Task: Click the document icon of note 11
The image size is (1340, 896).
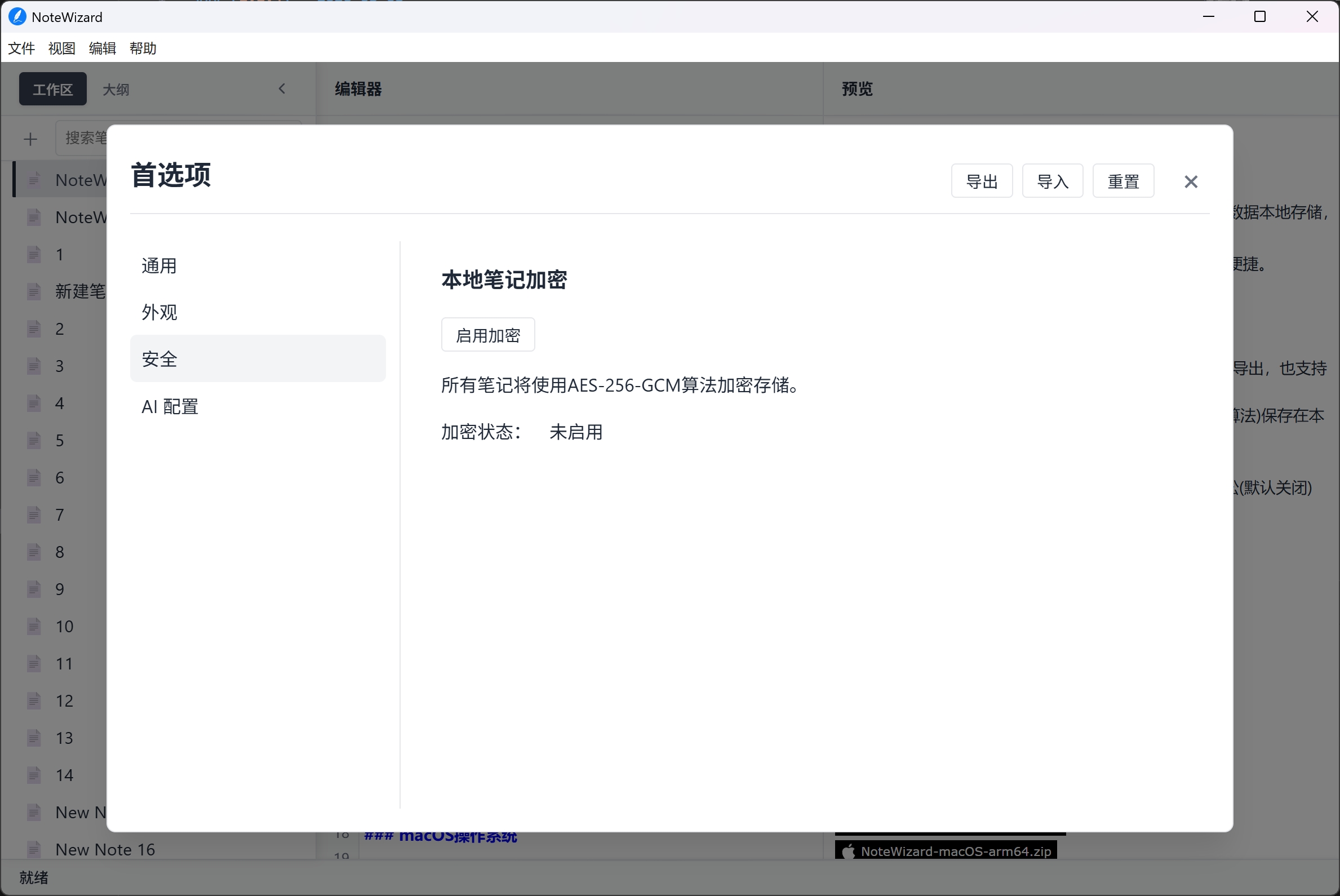Action: 34,663
